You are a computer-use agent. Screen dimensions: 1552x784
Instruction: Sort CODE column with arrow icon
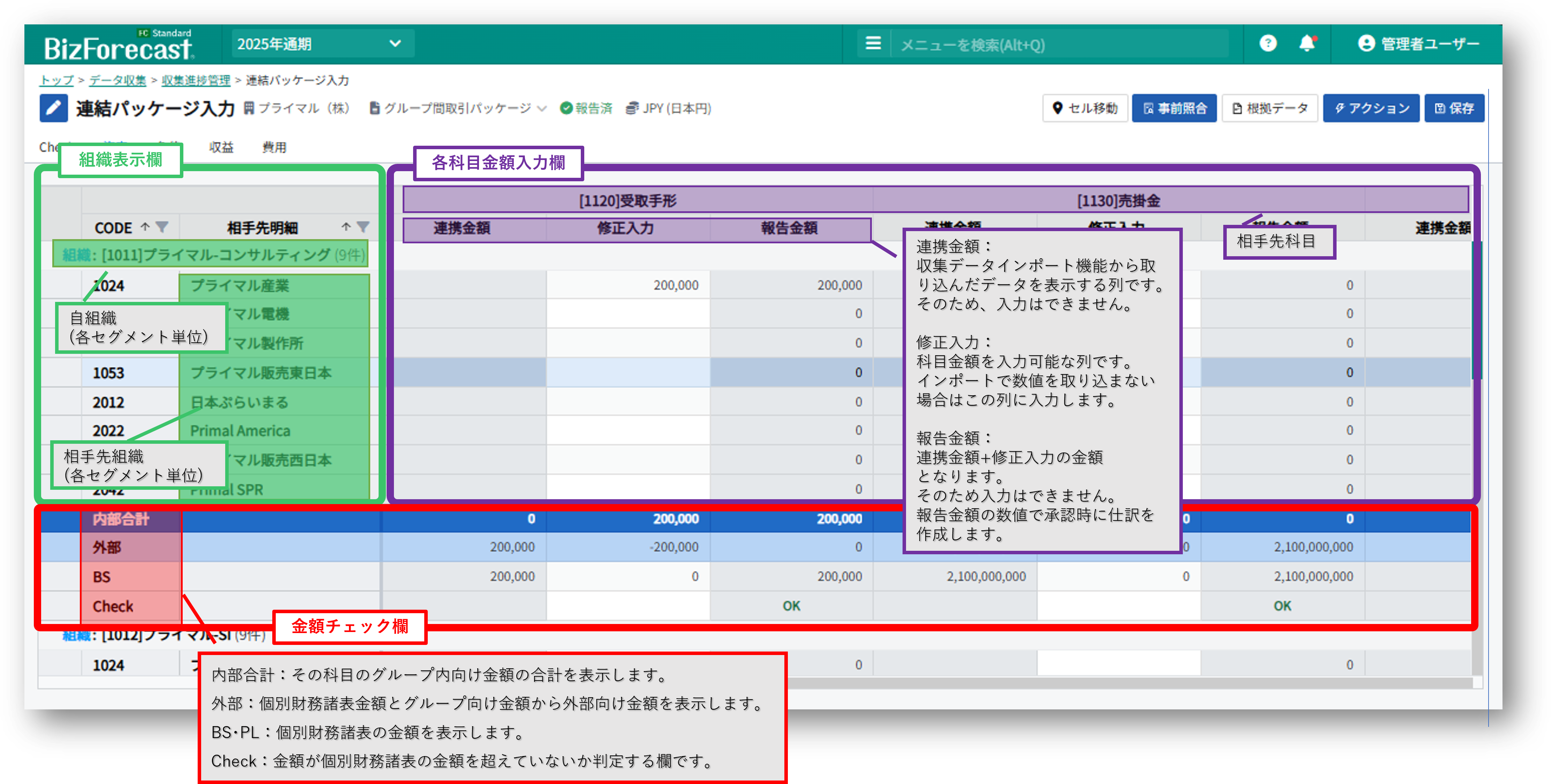pos(145,227)
